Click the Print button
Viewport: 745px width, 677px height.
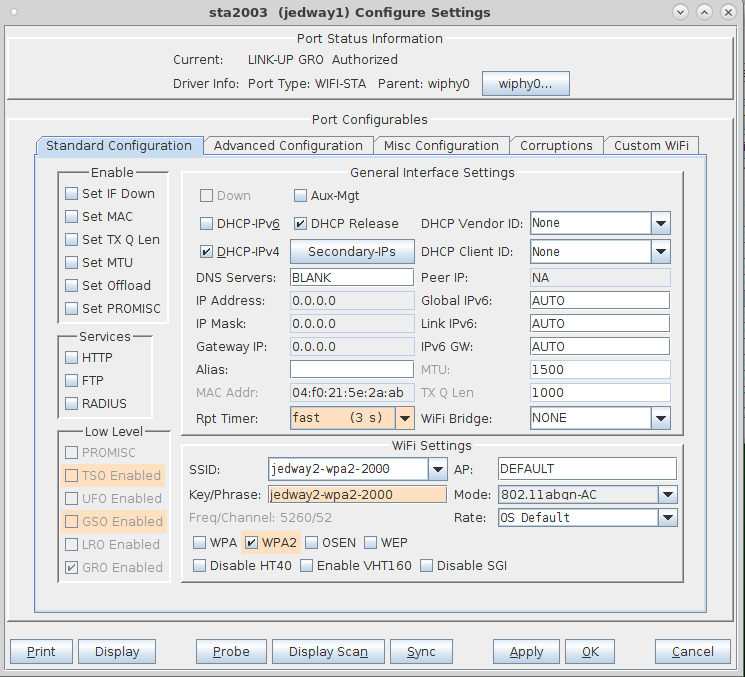coord(41,651)
